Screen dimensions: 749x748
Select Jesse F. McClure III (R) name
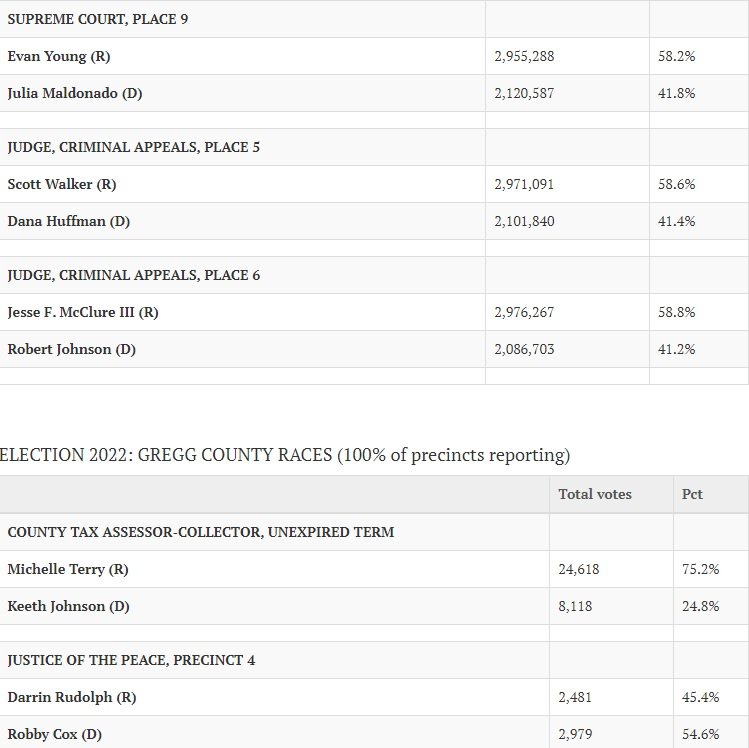pos(83,312)
